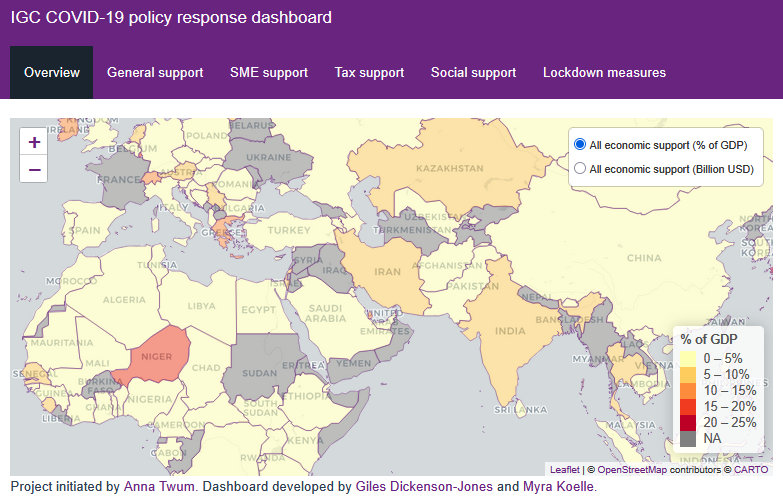783x498 pixels.
Task: Zoom in on the map
Action: [35, 142]
